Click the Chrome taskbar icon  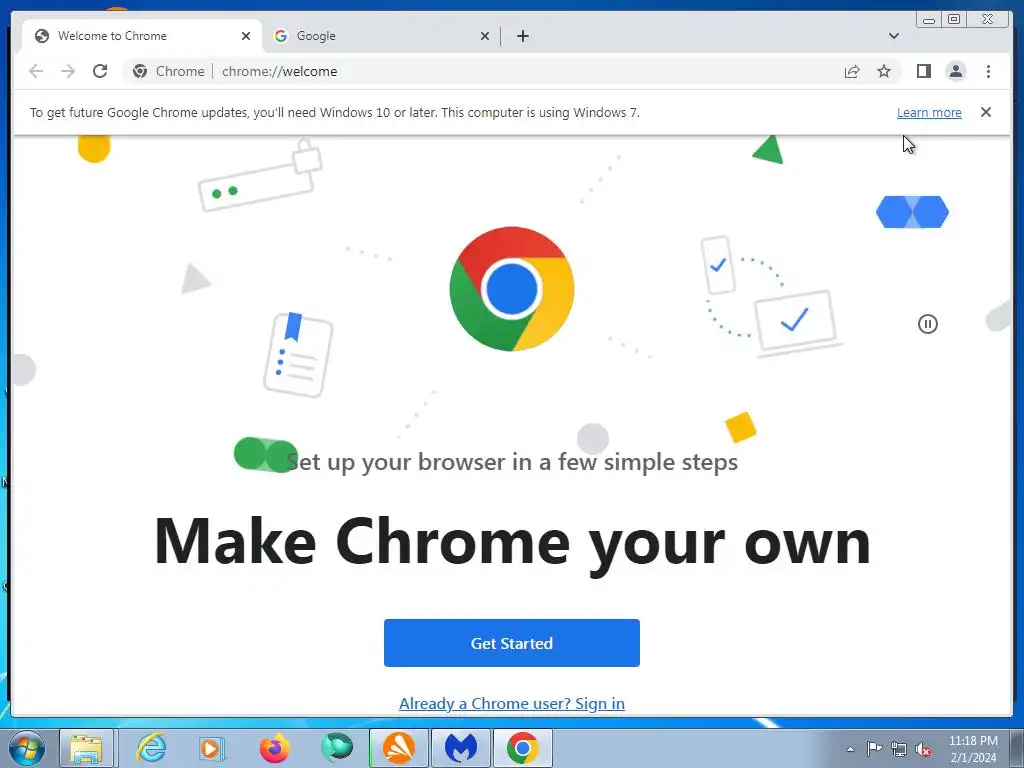tap(522, 748)
